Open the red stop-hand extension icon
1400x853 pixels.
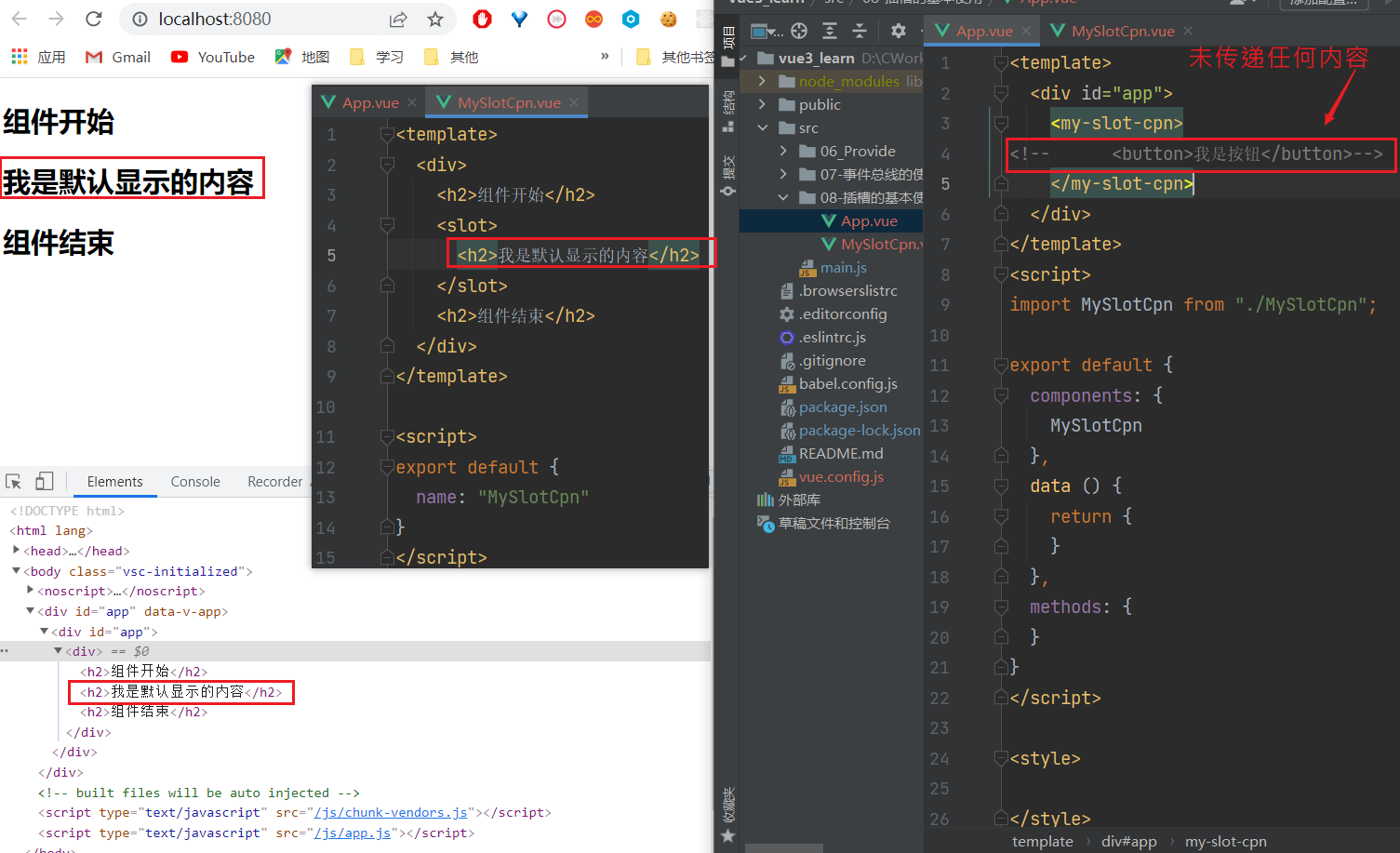click(x=482, y=19)
